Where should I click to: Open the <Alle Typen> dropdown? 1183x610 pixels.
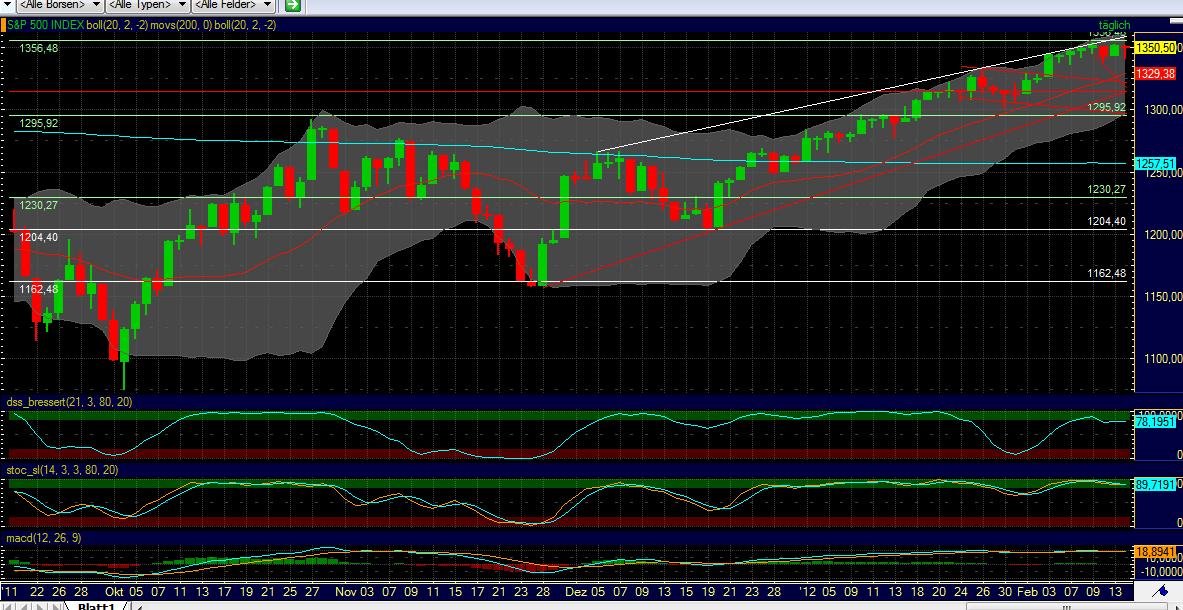pyautogui.click(x=145, y=5)
